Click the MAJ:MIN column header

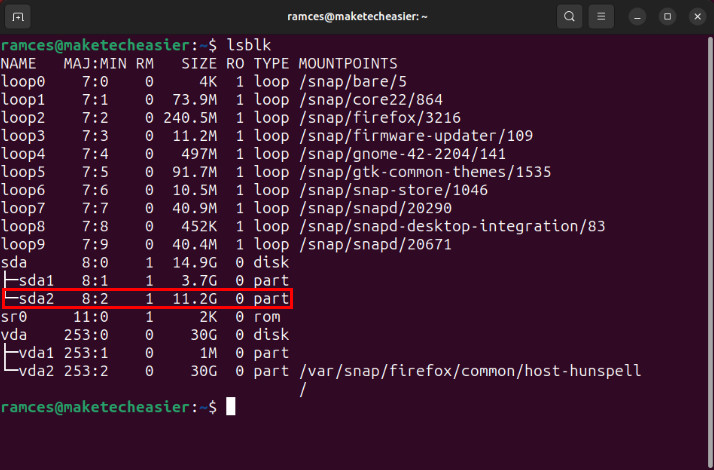pyautogui.click(x=95, y=64)
